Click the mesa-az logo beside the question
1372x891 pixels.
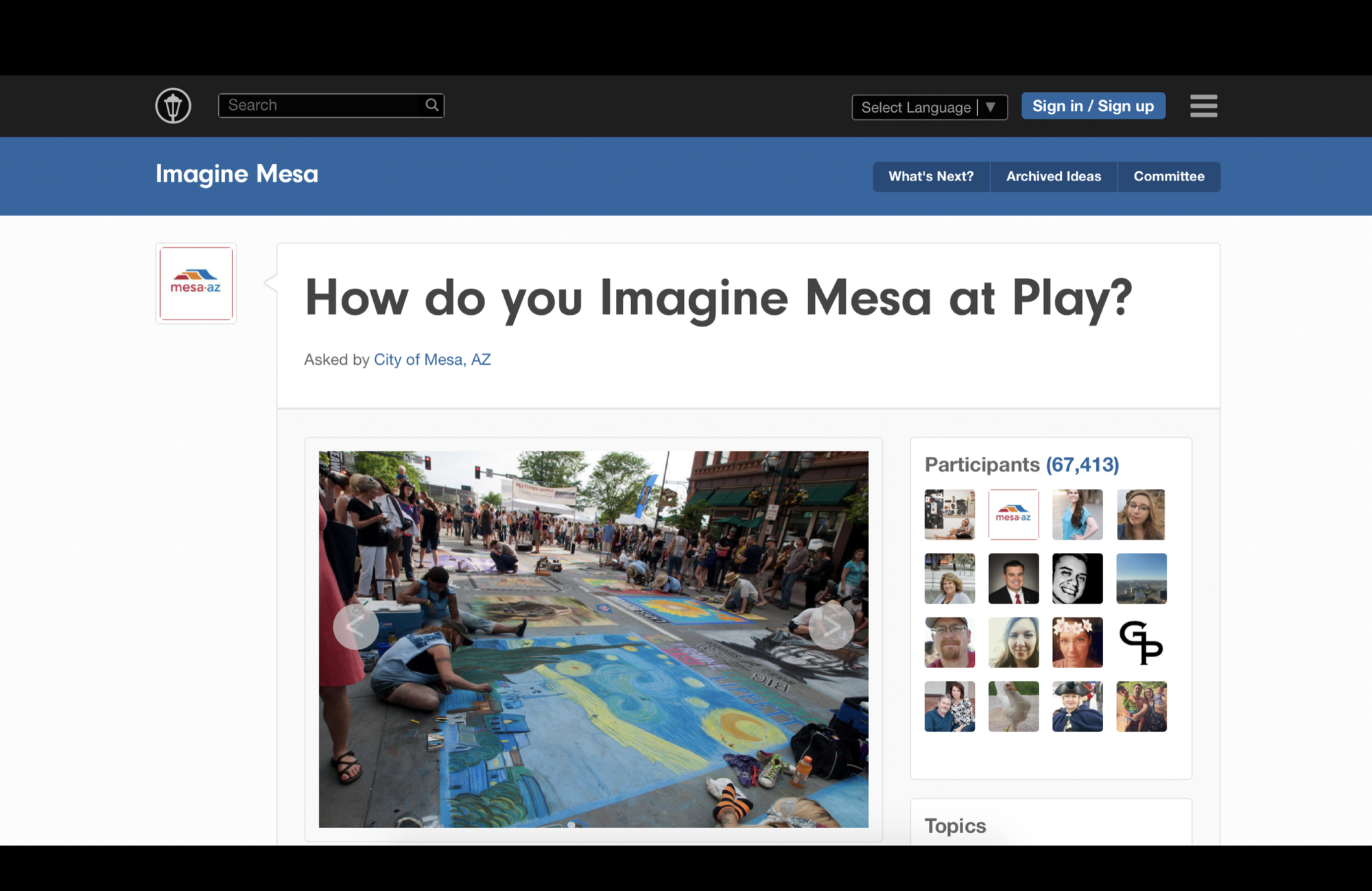(x=196, y=283)
